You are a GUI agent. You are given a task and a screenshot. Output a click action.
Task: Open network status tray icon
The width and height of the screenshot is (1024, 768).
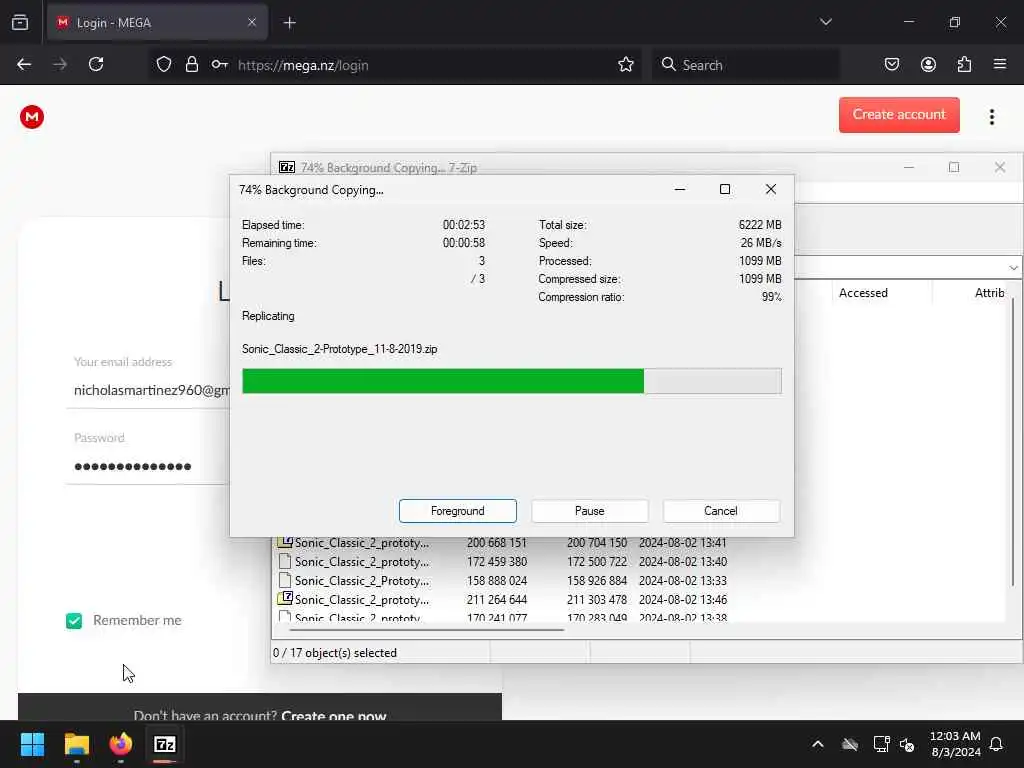pos(881,744)
